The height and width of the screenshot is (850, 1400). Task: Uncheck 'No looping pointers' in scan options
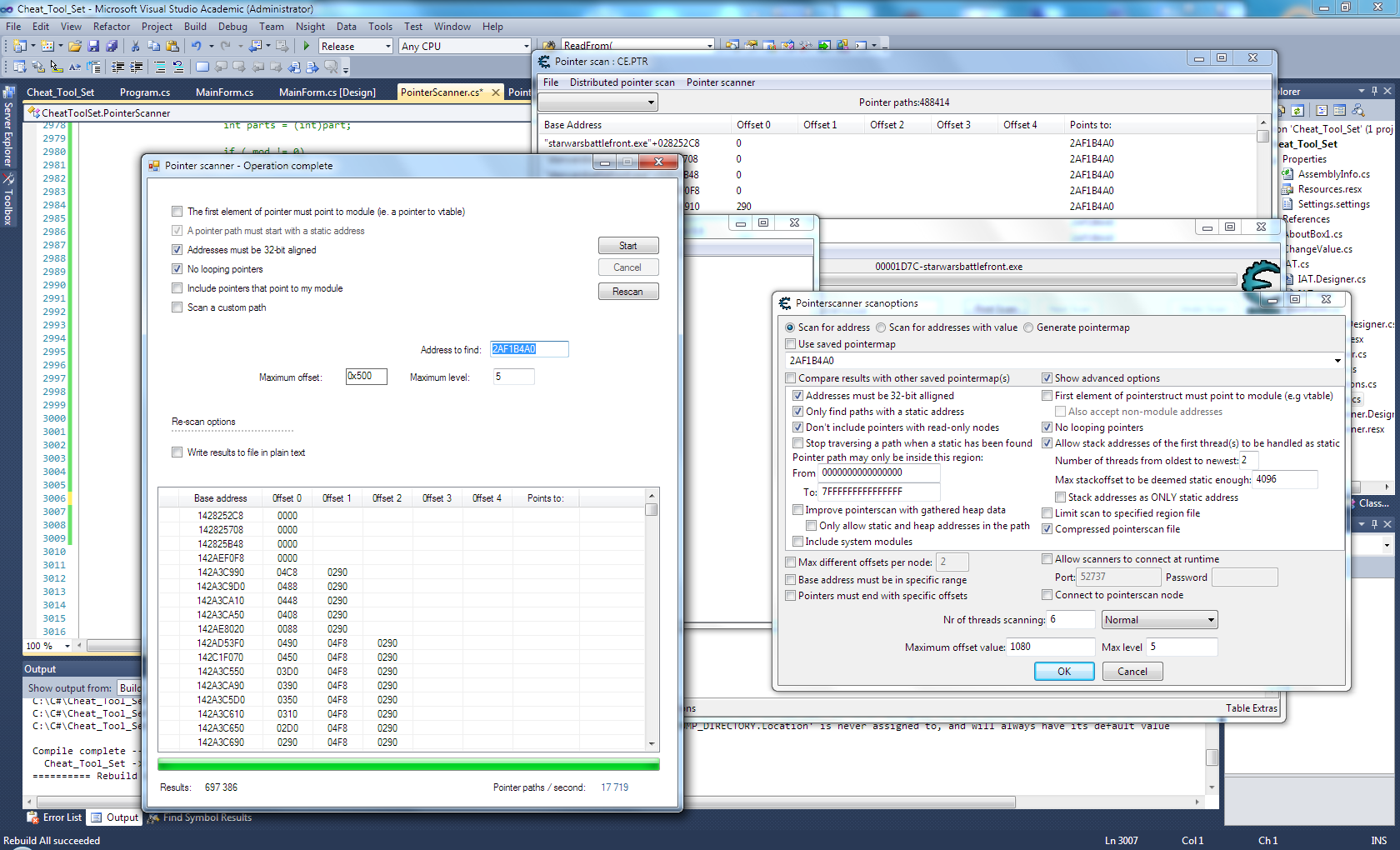click(x=1047, y=427)
